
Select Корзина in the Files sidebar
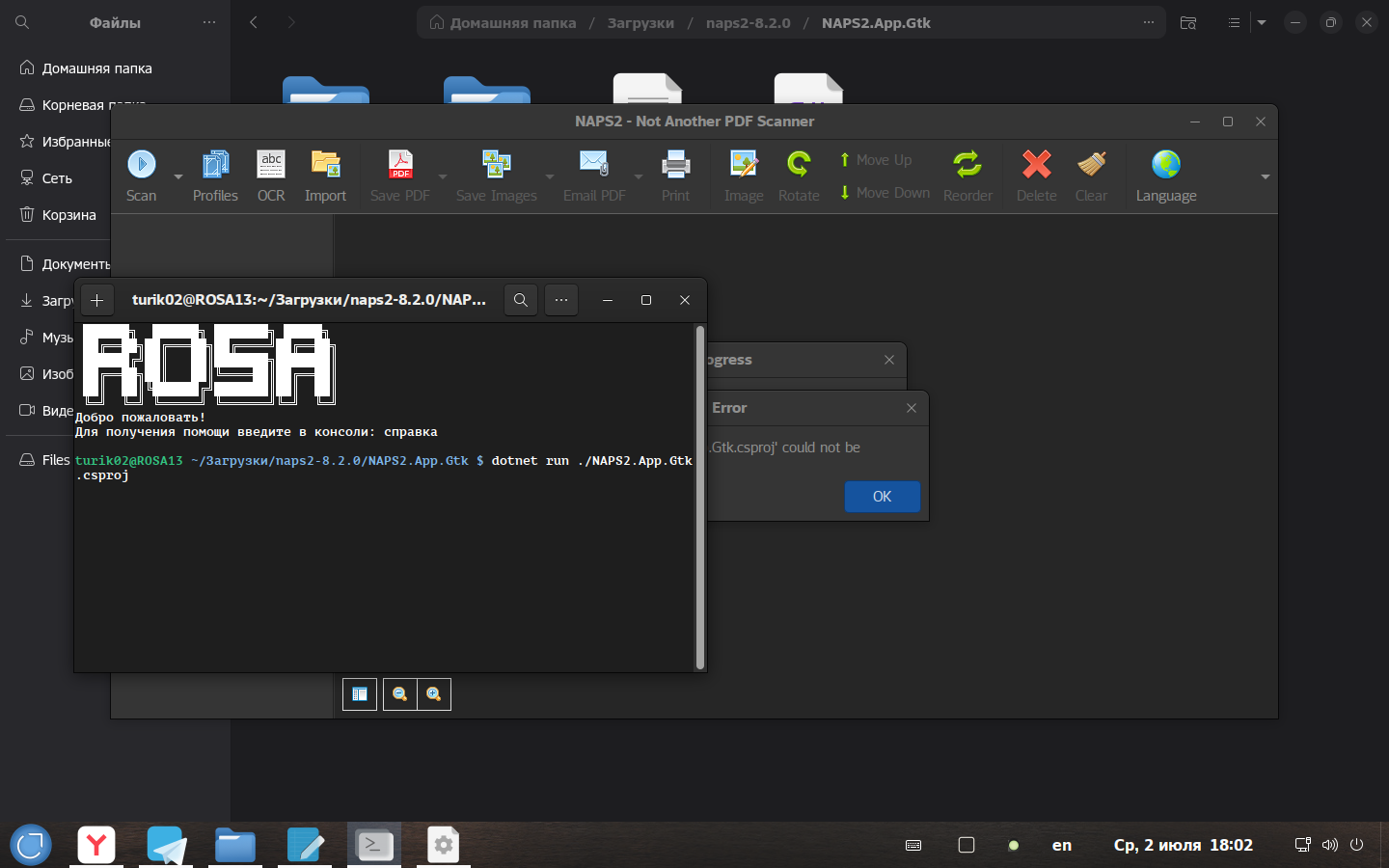point(68,215)
